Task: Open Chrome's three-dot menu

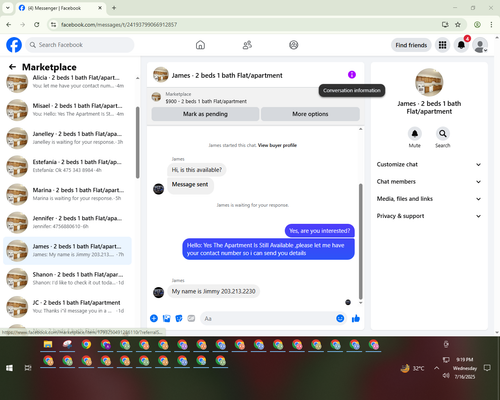Action: pos(491,25)
